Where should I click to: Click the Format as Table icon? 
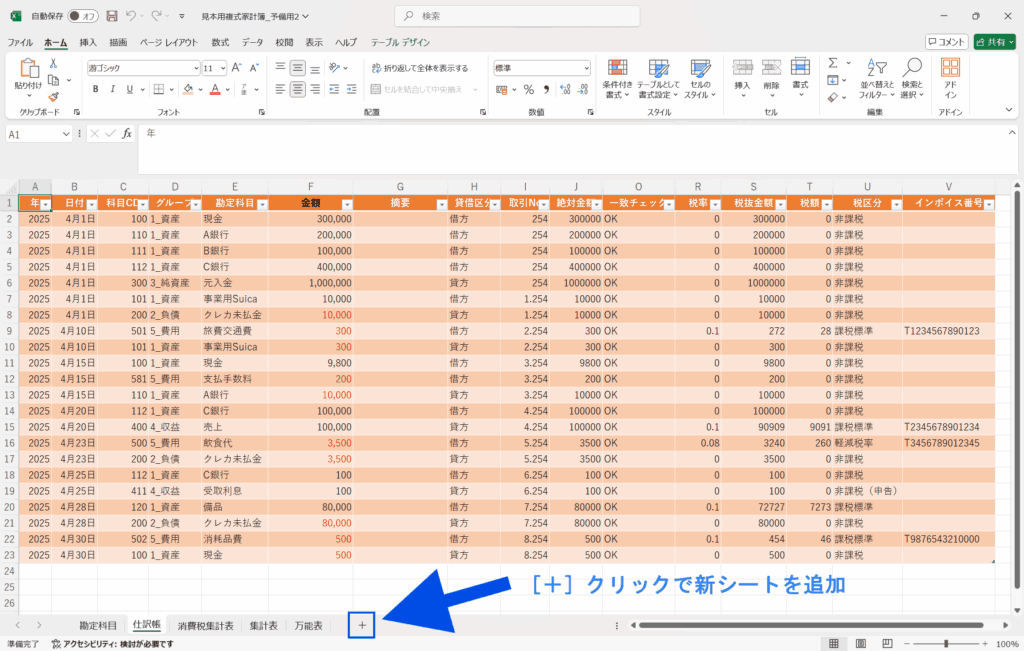click(658, 68)
